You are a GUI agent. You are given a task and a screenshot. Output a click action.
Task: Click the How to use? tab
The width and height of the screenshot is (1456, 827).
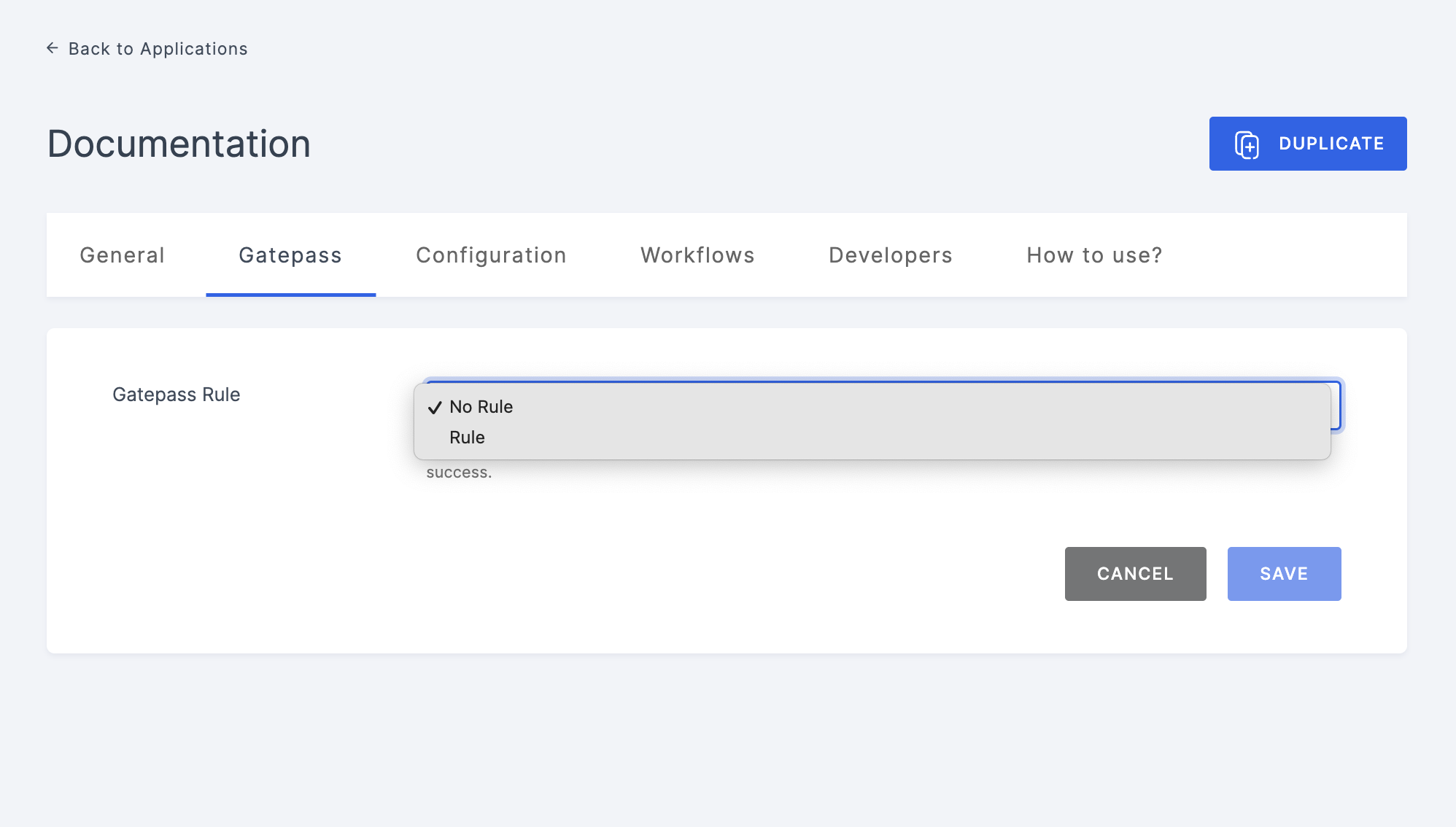point(1094,255)
